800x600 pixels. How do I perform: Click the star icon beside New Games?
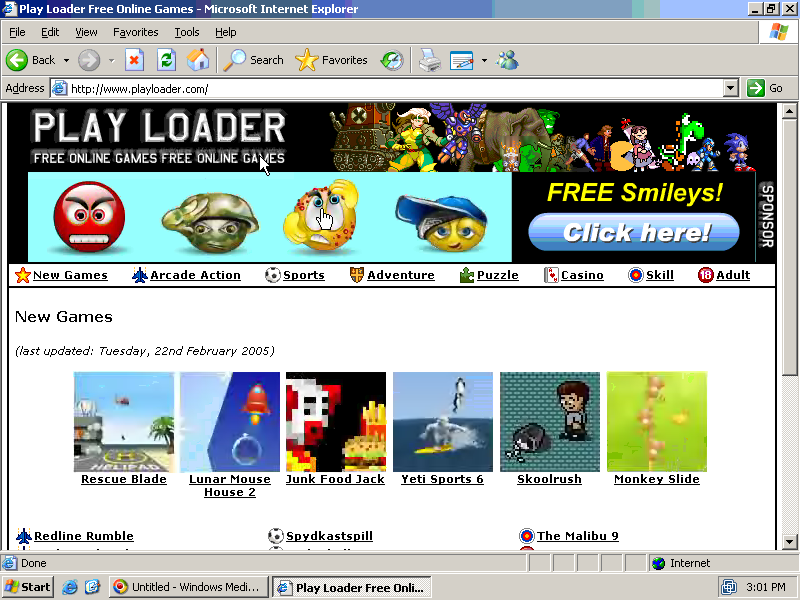point(23,275)
